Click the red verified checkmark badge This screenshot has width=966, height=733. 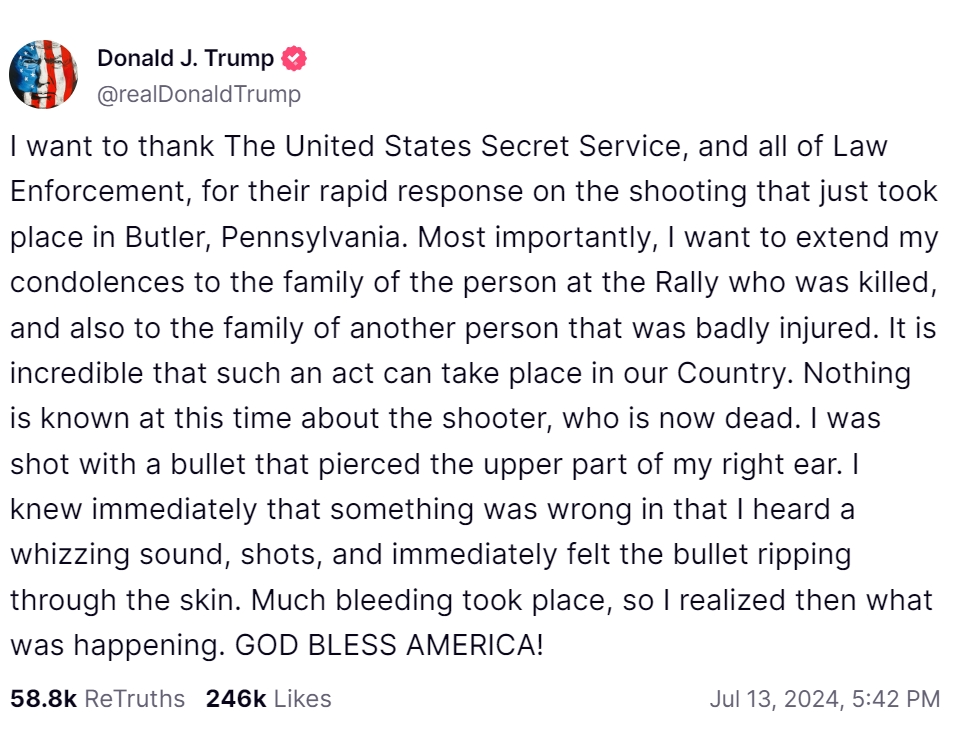tap(294, 59)
